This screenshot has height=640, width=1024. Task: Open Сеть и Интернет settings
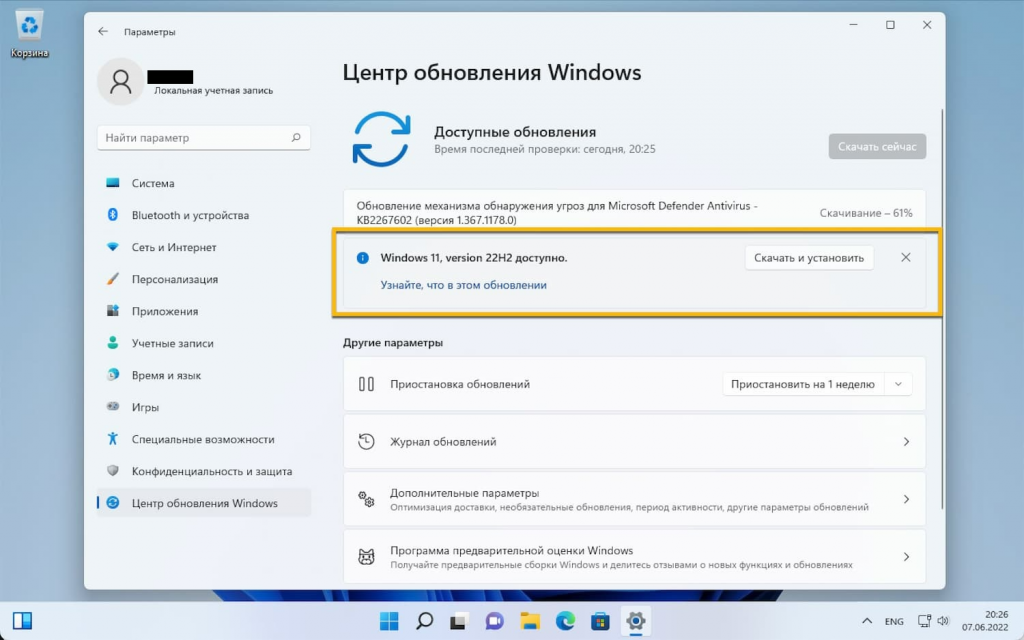(x=174, y=247)
